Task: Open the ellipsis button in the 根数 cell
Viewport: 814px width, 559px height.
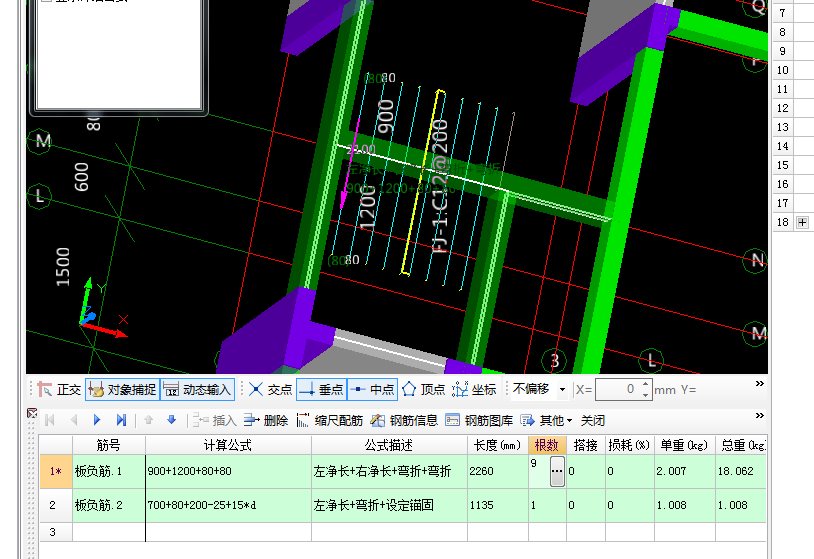Action: (x=557, y=471)
